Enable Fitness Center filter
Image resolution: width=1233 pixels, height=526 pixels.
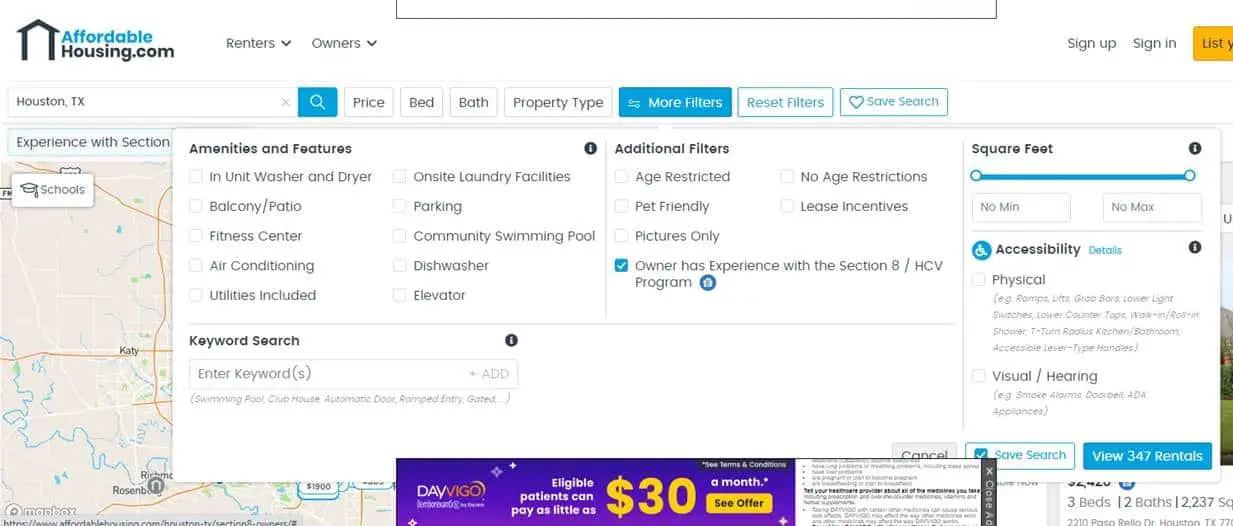[x=196, y=236]
